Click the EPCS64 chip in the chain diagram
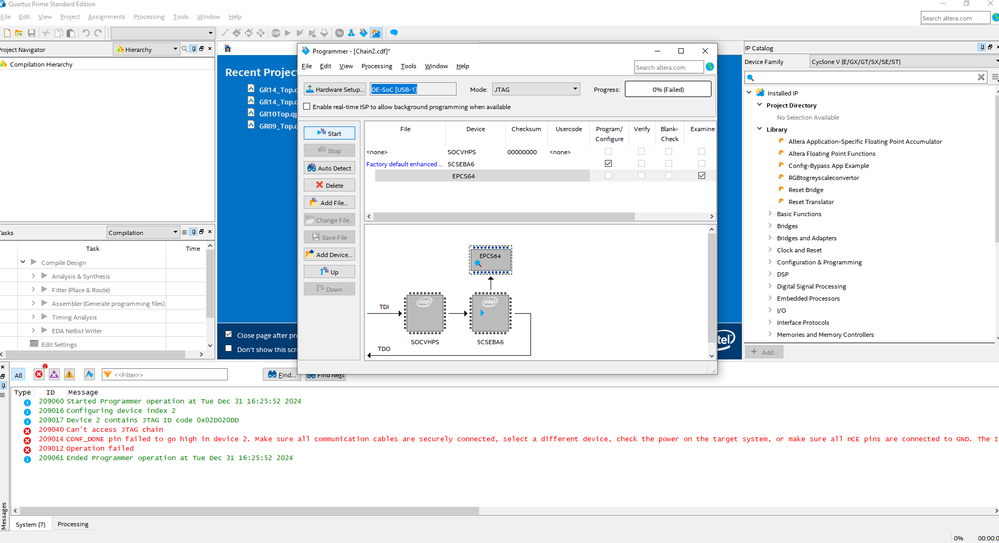 (x=490, y=260)
